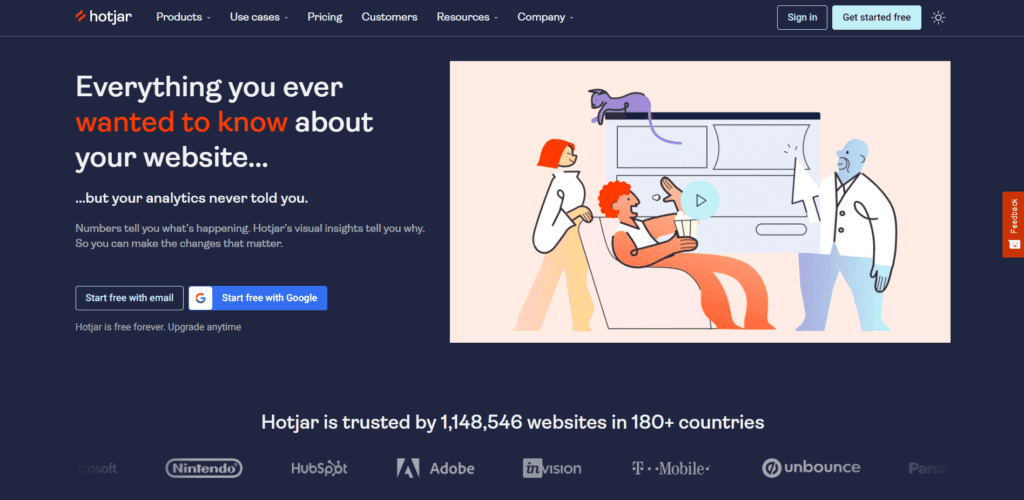Click the InVision logo
This screenshot has height=500, width=1024.
click(552, 468)
